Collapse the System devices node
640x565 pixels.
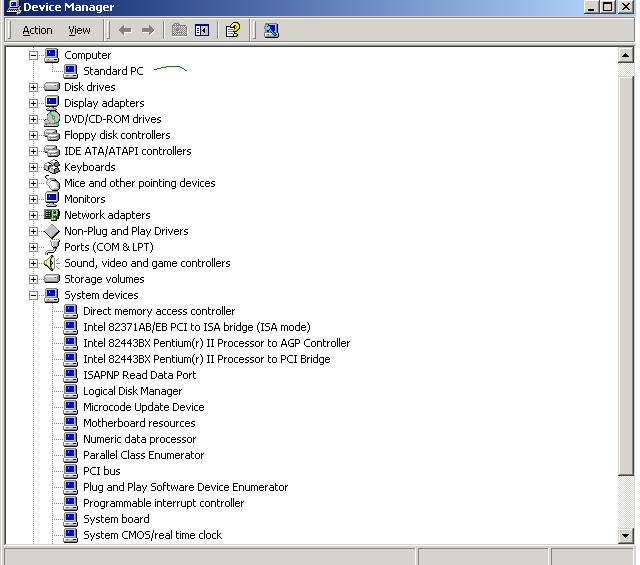(33, 296)
